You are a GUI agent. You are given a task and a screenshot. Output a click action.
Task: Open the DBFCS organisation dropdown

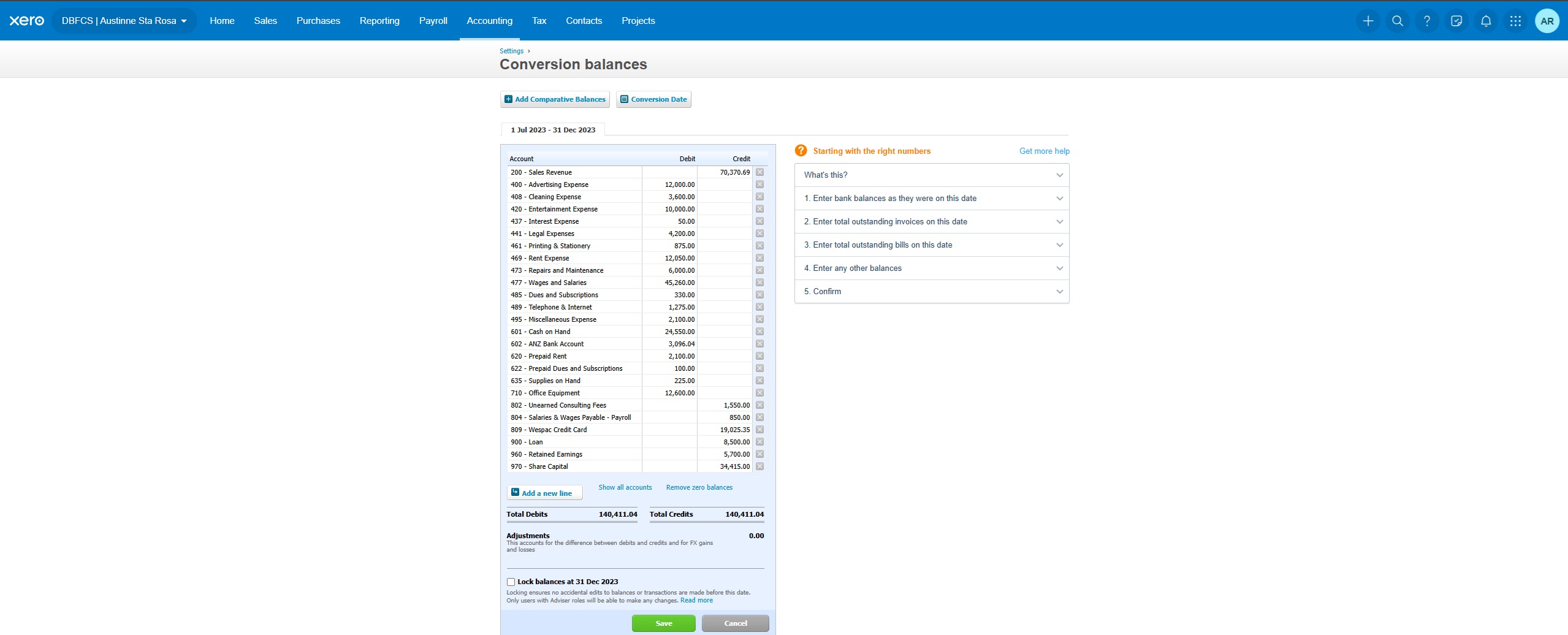124,21
